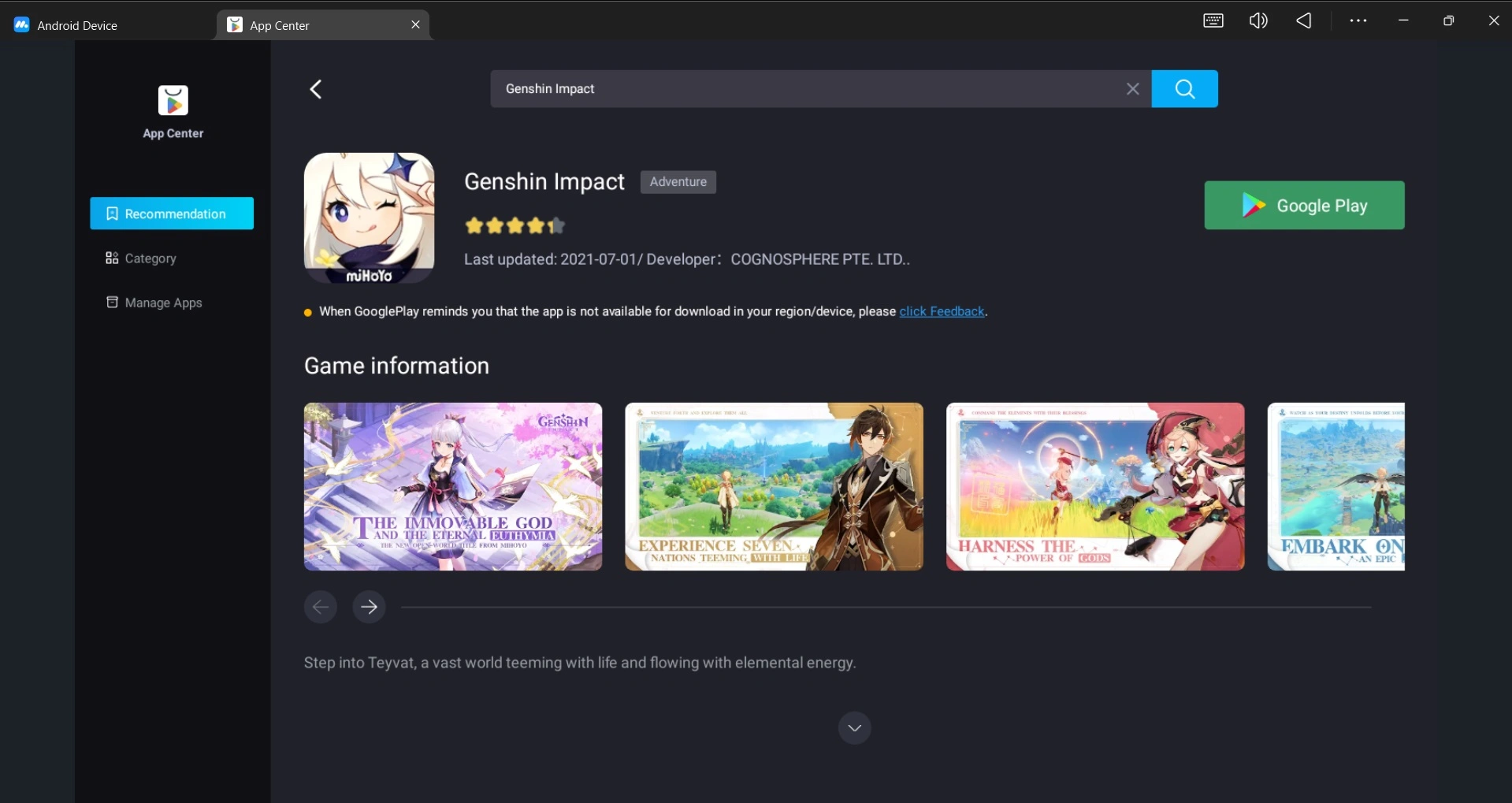Clear the Genshin Impact search text
This screenshot has height=803, width=1512.
coord(1132,88)
